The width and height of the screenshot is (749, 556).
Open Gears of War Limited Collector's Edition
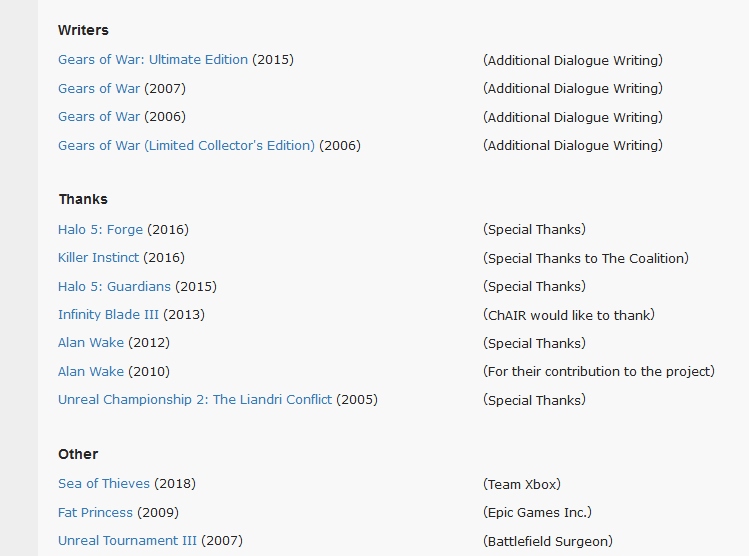pyautogui.click(x=186, y=145)
